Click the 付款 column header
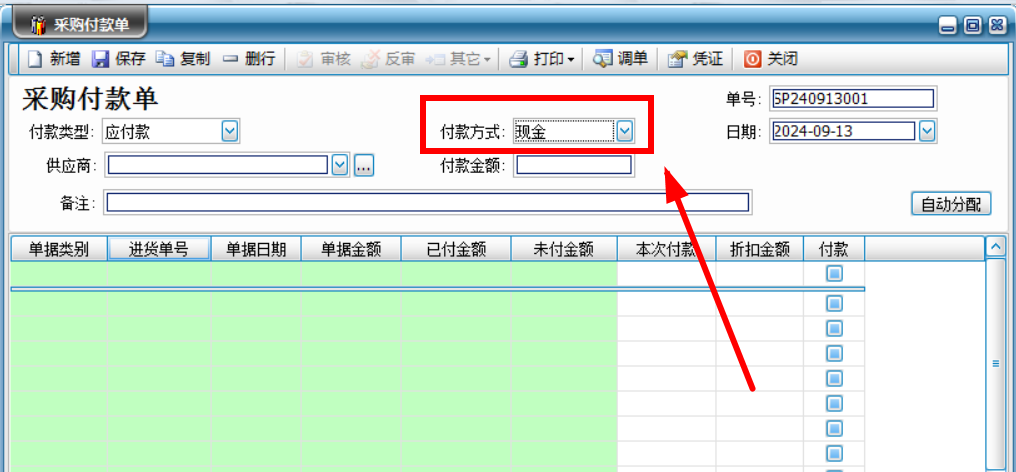The height and width of the screenshot is (472, 1016). click(834, 249)
